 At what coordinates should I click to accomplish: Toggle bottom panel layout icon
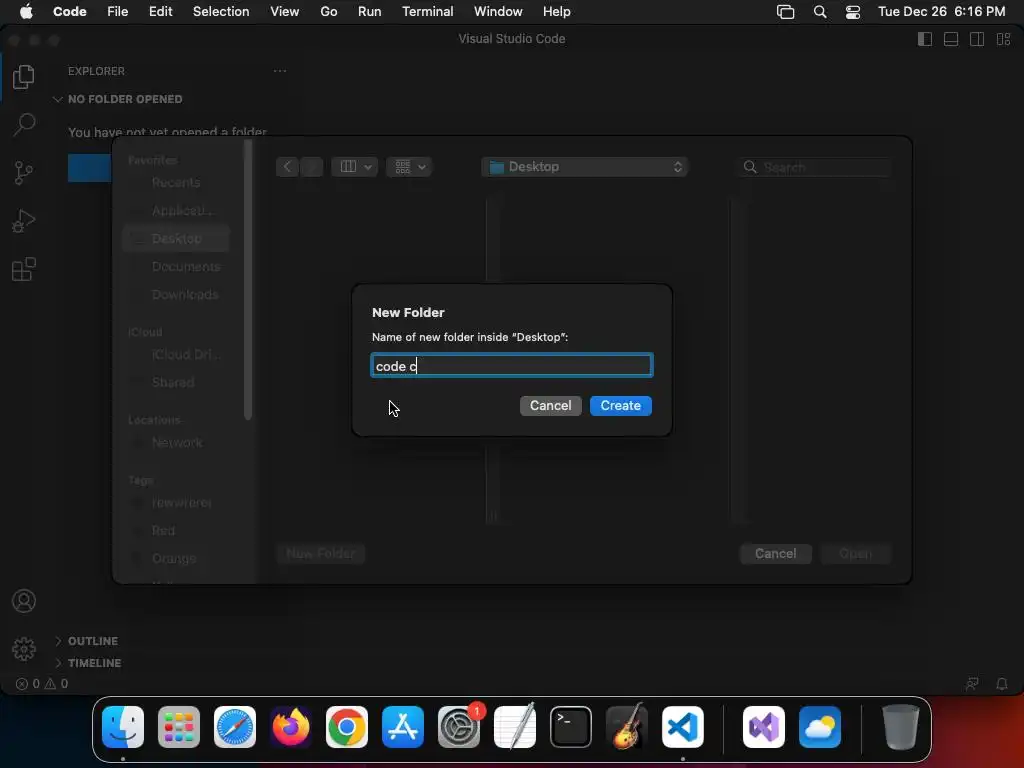click(951, 39)
